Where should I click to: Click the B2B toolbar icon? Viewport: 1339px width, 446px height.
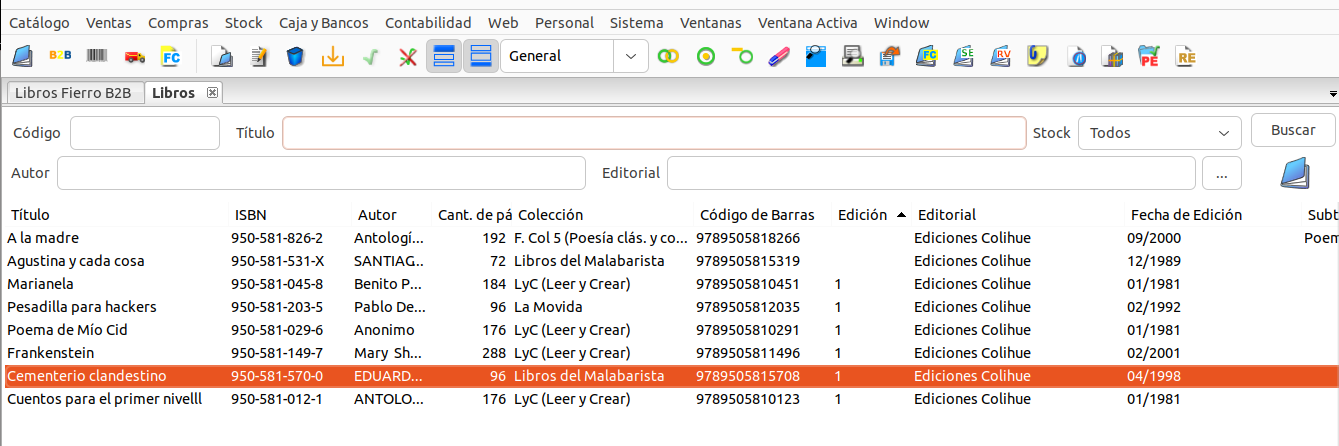click(60, 56)
